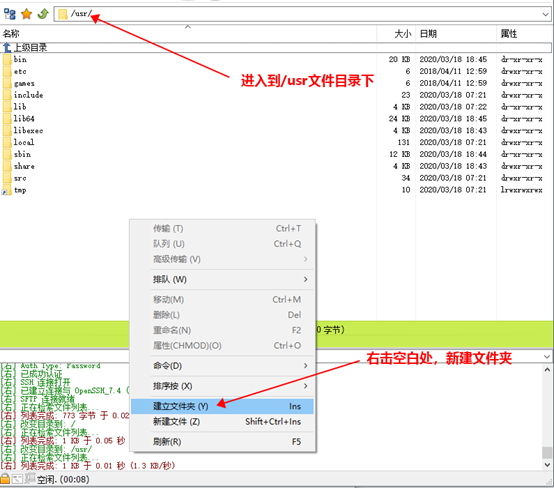Select the lib folder icon
Image resolution: width=554 pixels, height=488 pixels.
point(7,107)
